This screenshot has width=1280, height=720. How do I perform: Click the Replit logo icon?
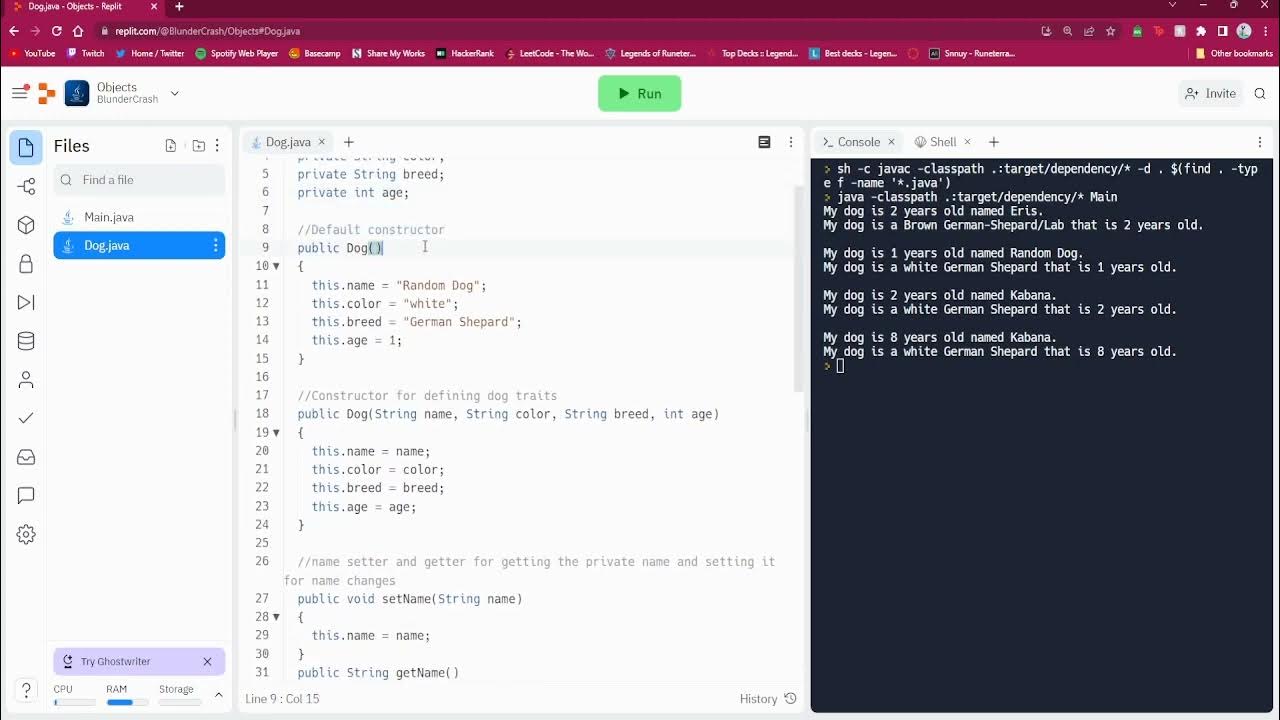point(46,93)
